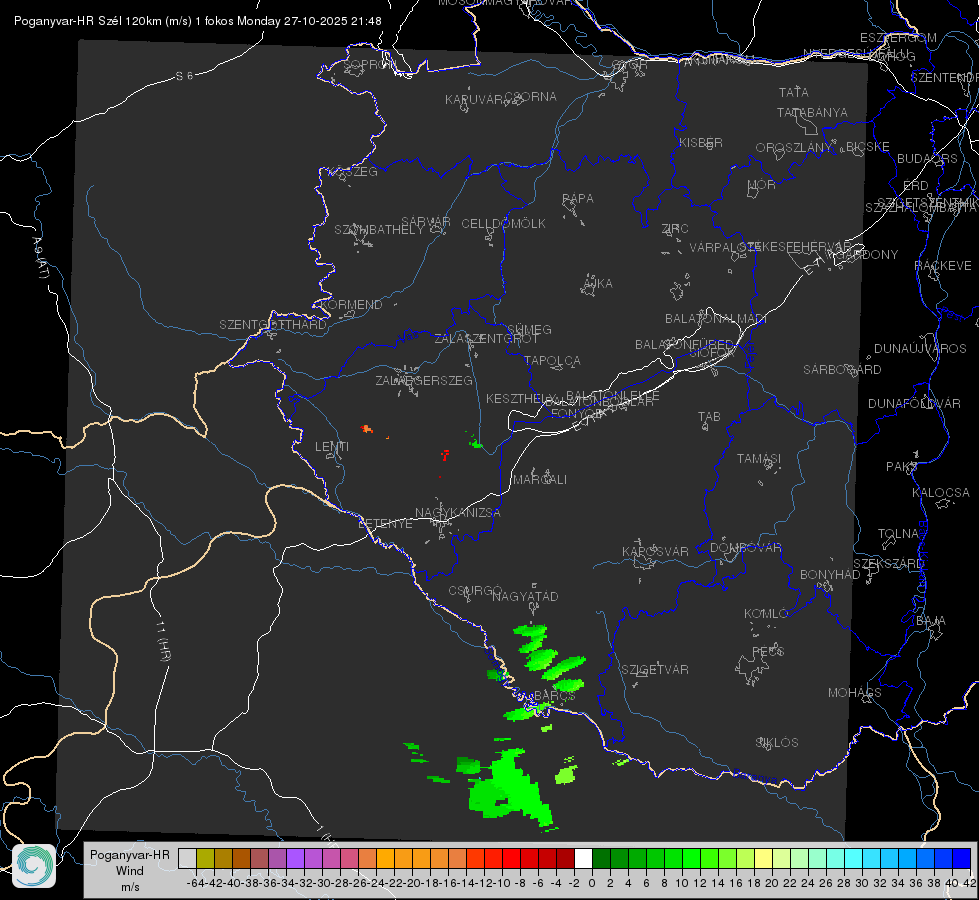Image resolution: width=979 pixels, height=900 pixels.
Task: Select the RACKEVE label
Action: pyautogui.click(x=943, y=266)
